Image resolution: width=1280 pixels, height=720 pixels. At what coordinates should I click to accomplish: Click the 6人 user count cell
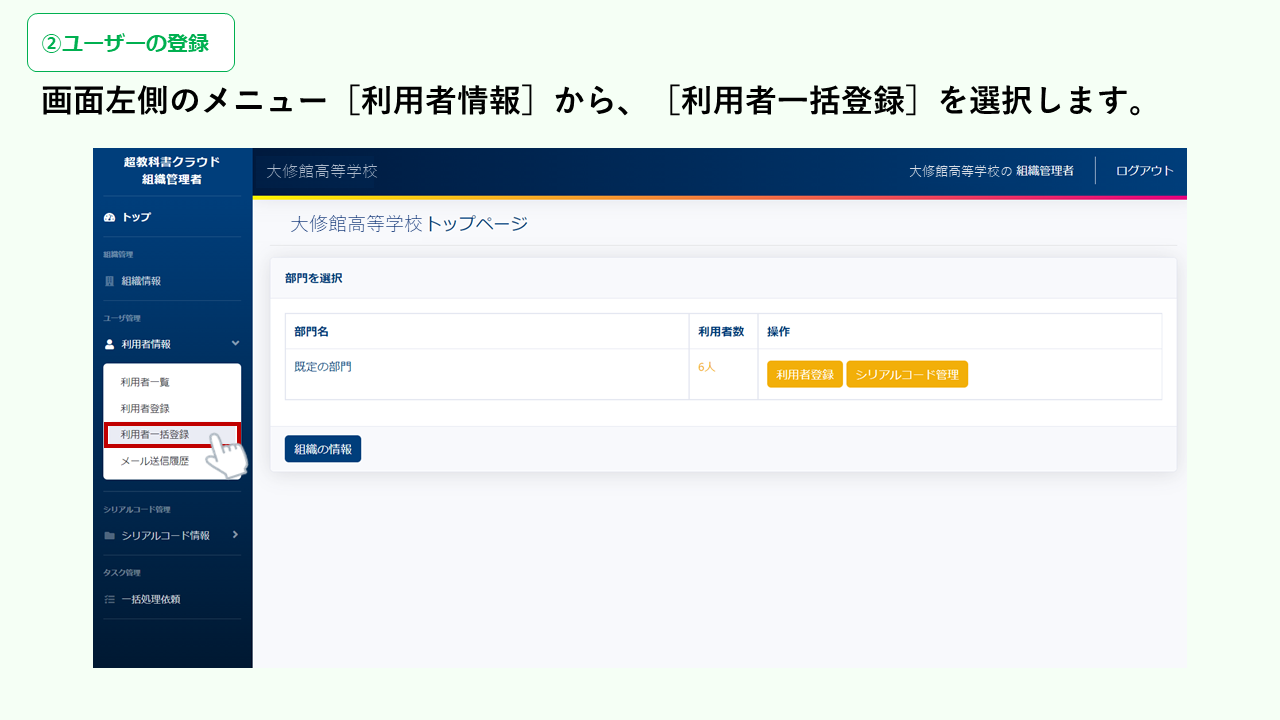[707, 367]
